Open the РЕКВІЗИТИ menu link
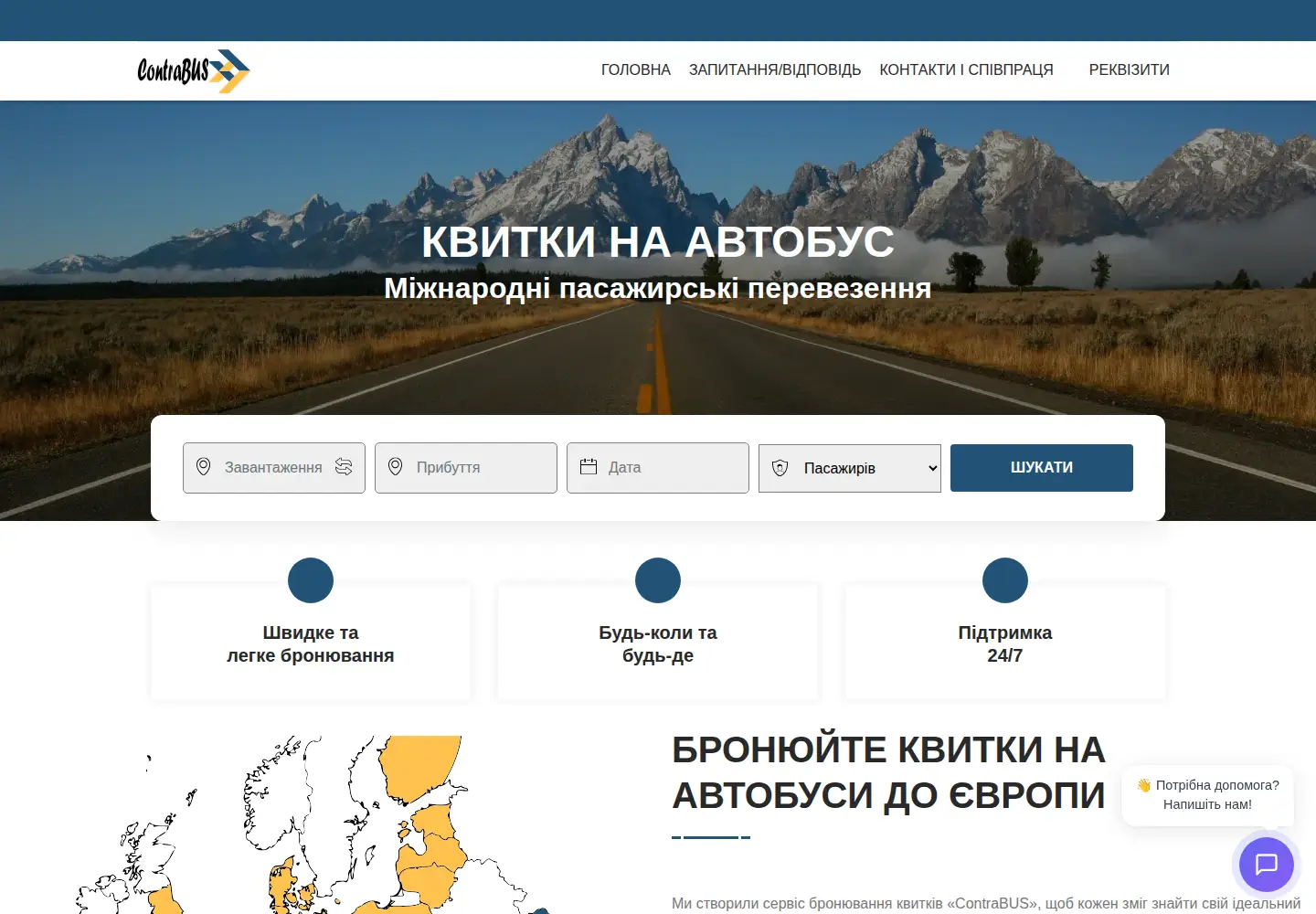1316x914 pixels. coord(1129,69)
